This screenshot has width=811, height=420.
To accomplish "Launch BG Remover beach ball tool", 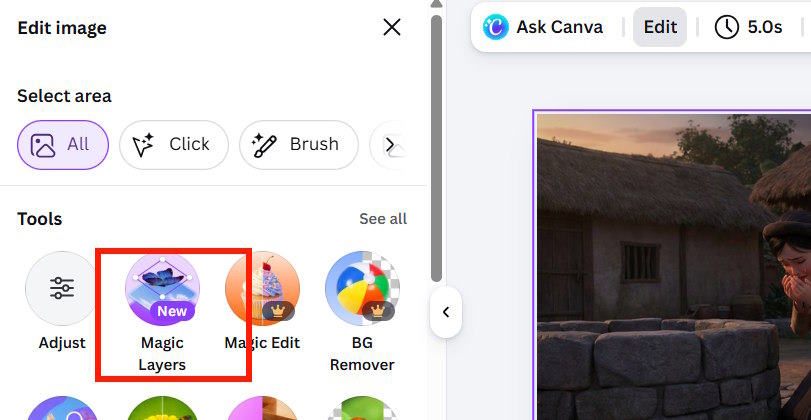I will (x=362, y=289).
